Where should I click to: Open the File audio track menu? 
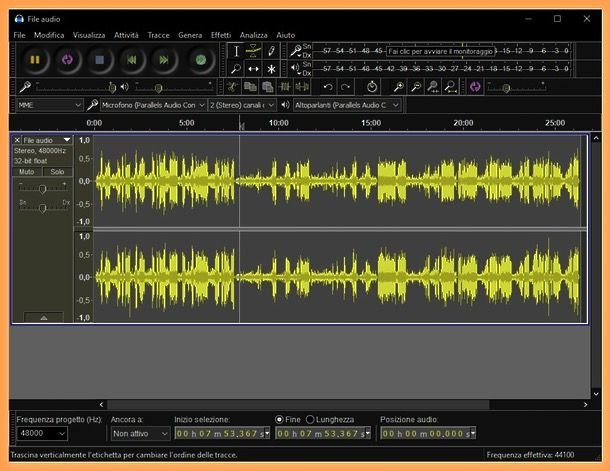[47, 140]
